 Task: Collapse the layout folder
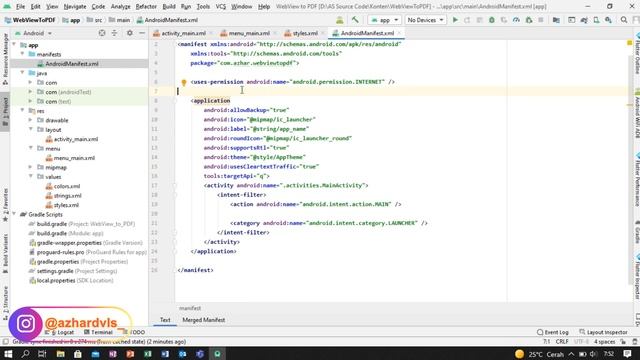[31, 129]
